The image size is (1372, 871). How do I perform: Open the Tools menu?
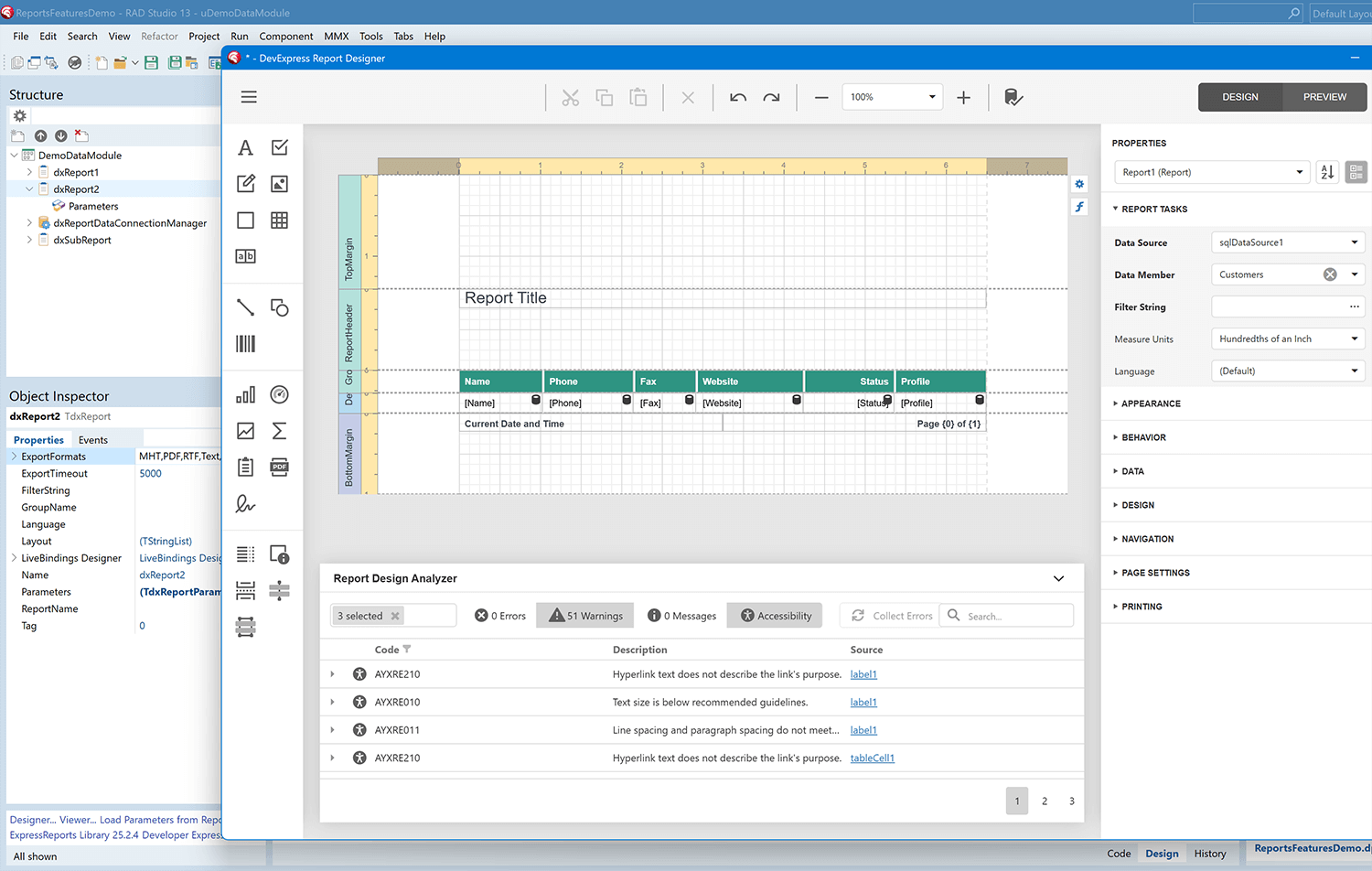(x=370, y=37)
